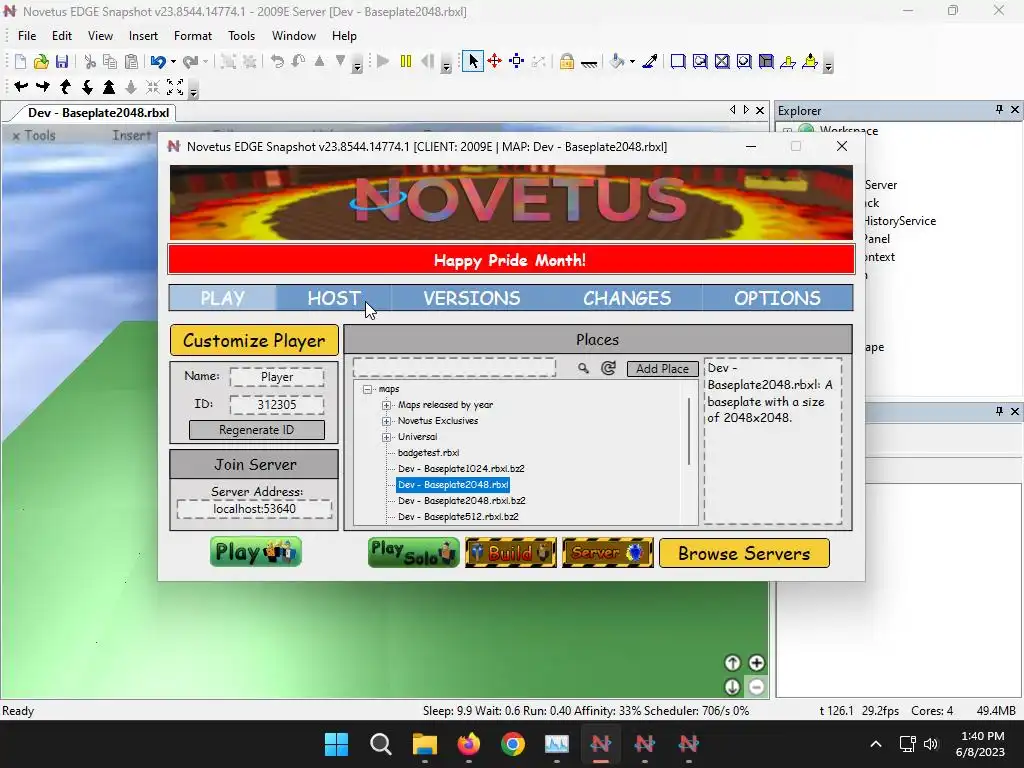Click the Add Place button
Screen dimensions: 1024x768
coord(662,369)
